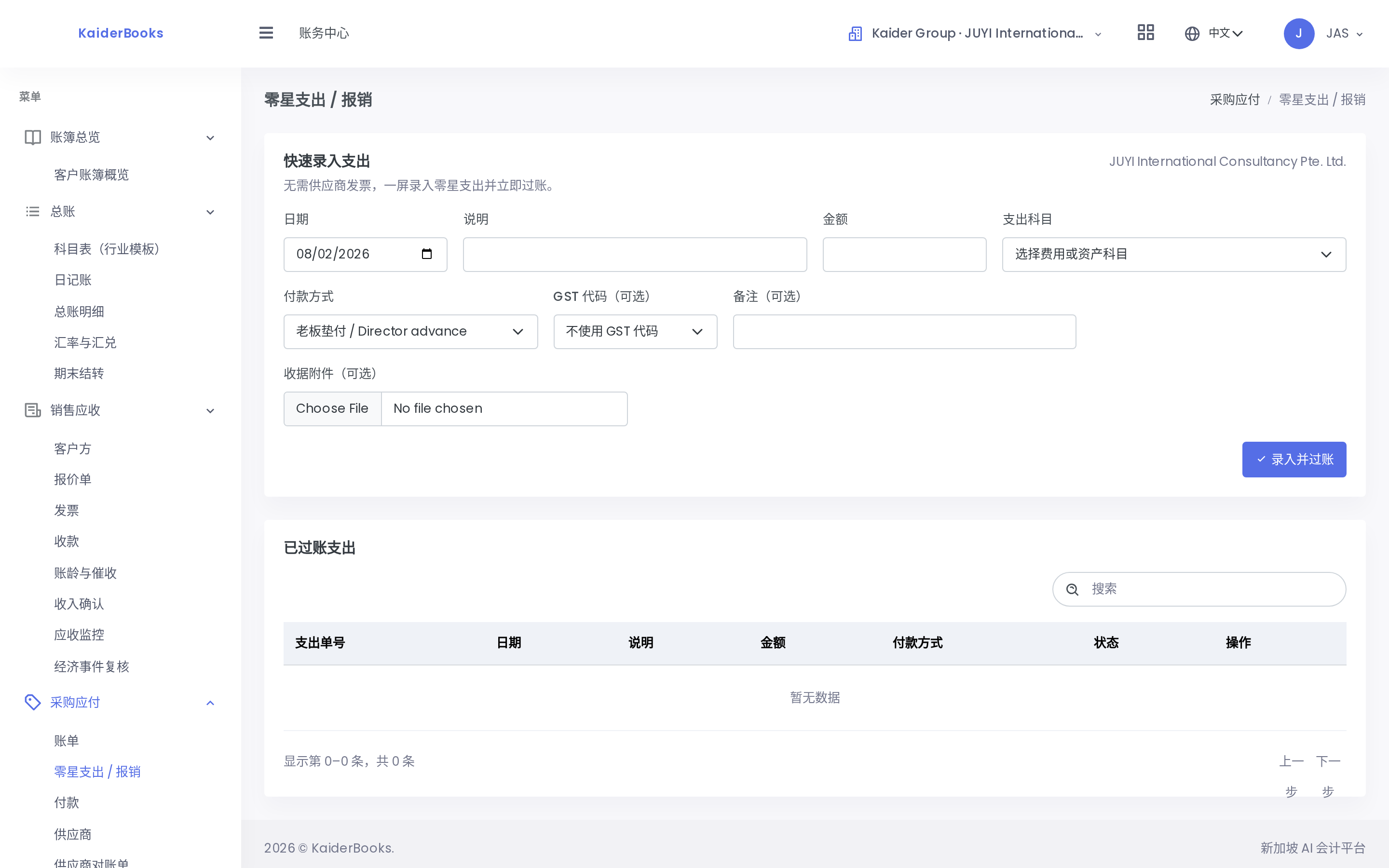Image resolution: width=1389 pixels, height=868 pixels.
Task: Open 汇率与汇兑 menu item
Action: [x=85, y=342]
